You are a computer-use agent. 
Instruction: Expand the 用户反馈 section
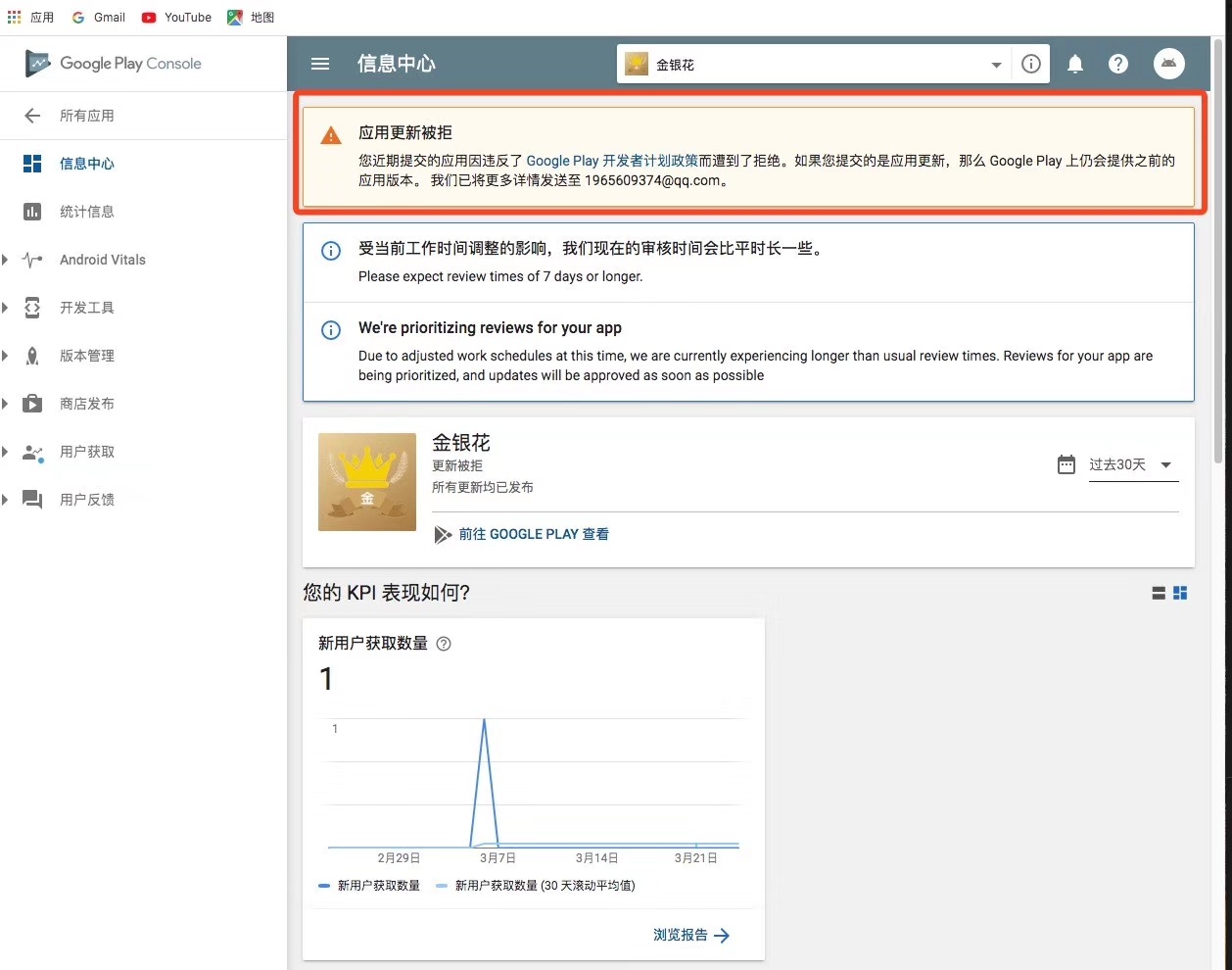(5, 500)
